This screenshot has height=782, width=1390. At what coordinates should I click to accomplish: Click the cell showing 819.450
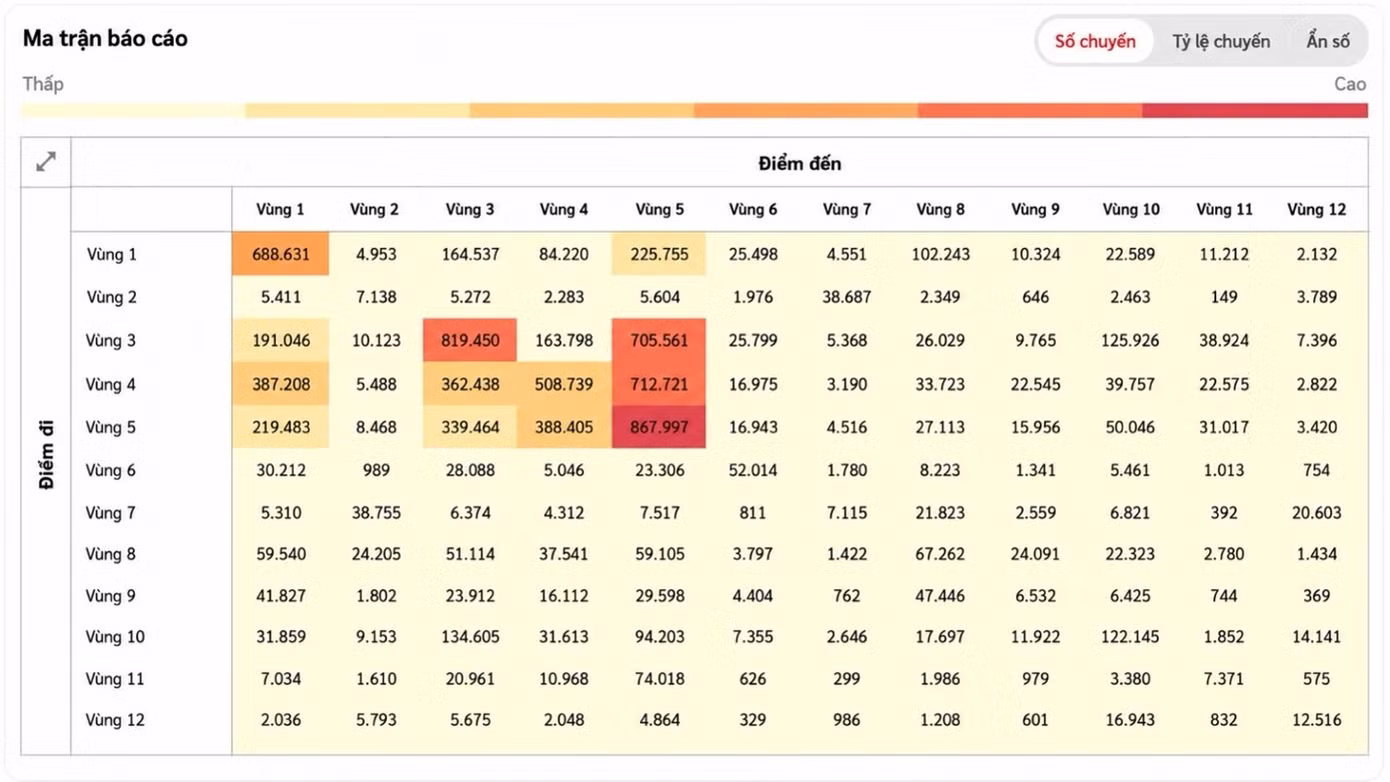pyautogui.click(x=469, y=340)
